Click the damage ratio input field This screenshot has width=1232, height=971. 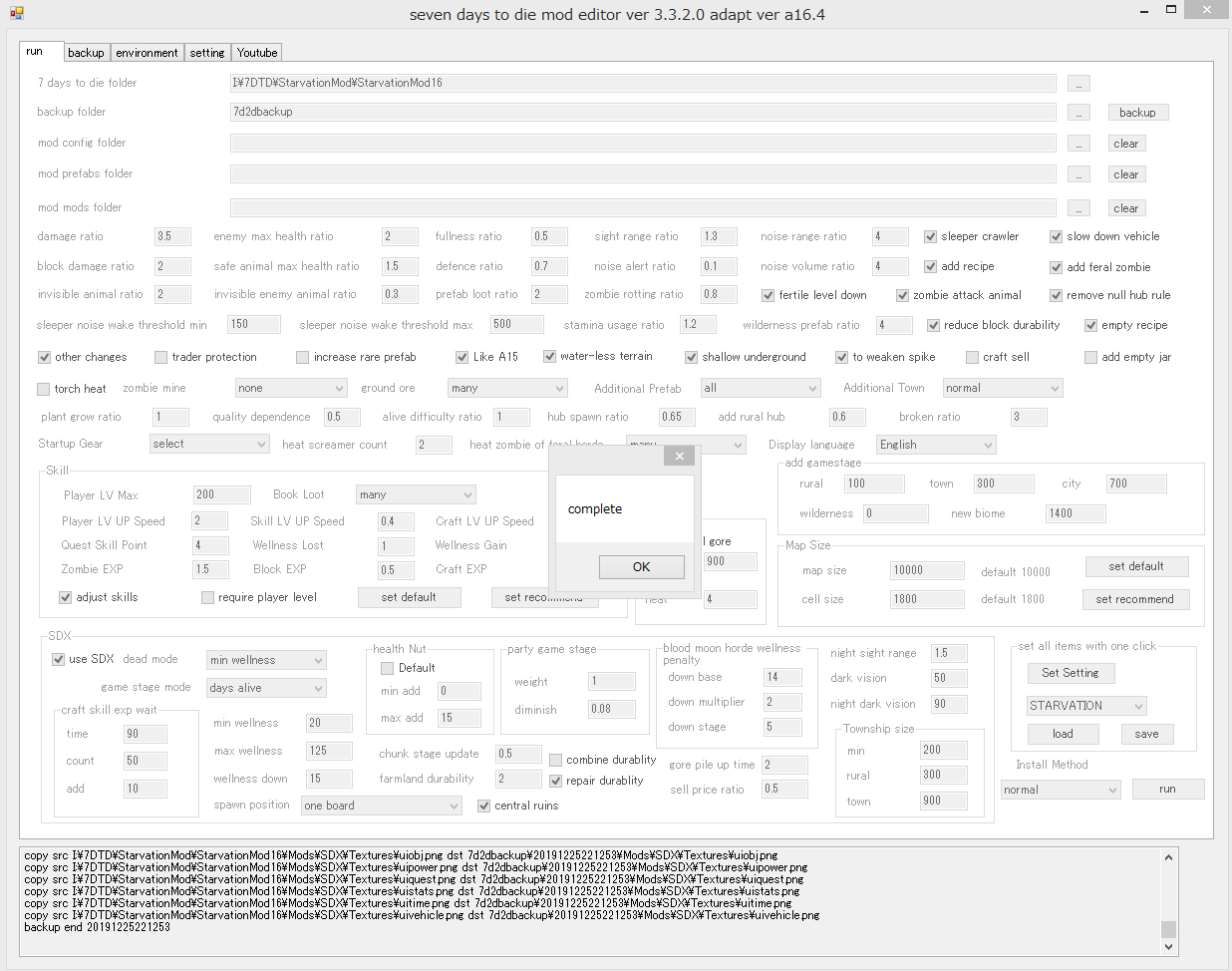[x=172, y=236]
